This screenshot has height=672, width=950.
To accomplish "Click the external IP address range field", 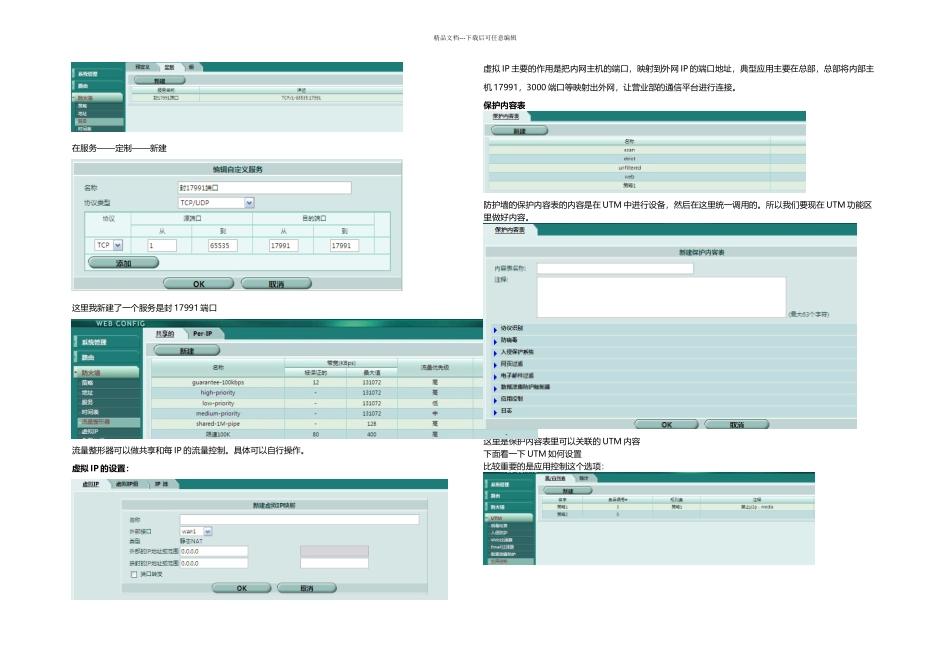I will (x=213, y=551).
